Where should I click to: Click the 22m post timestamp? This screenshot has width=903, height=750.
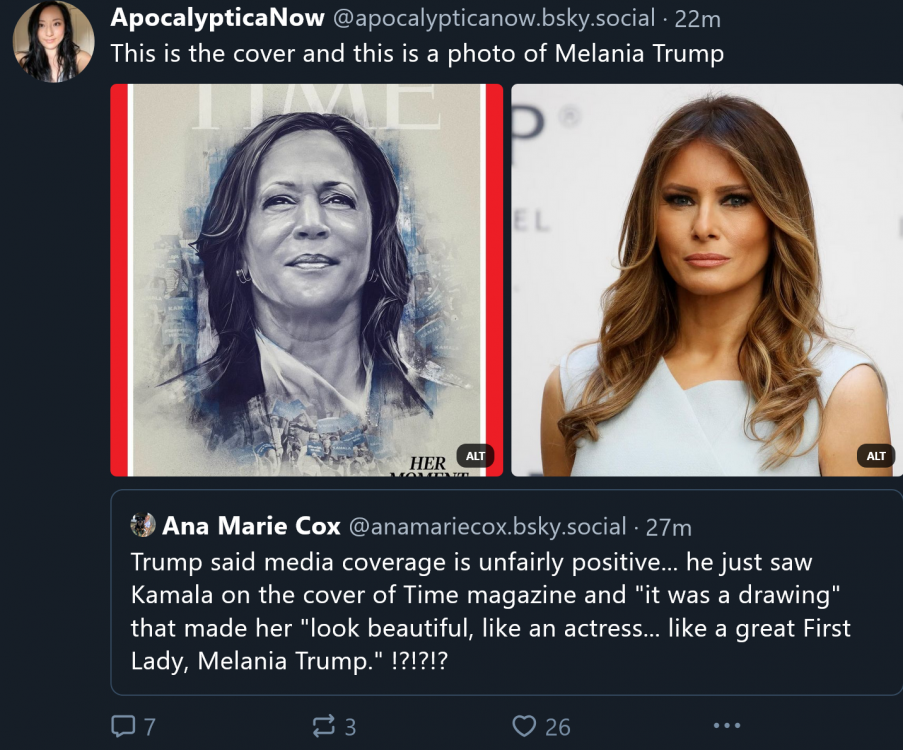point(698,18)
